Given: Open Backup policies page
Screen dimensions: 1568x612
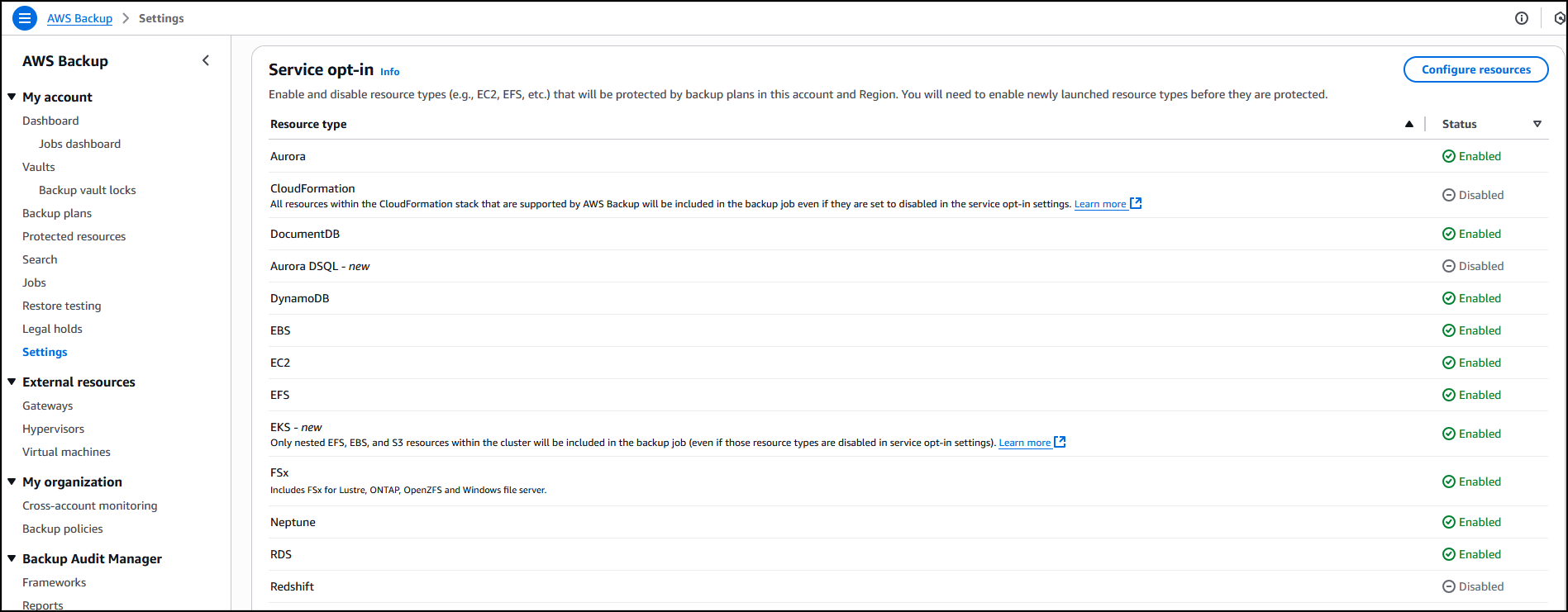Looking at the screenshot, I should coord(63,529).
